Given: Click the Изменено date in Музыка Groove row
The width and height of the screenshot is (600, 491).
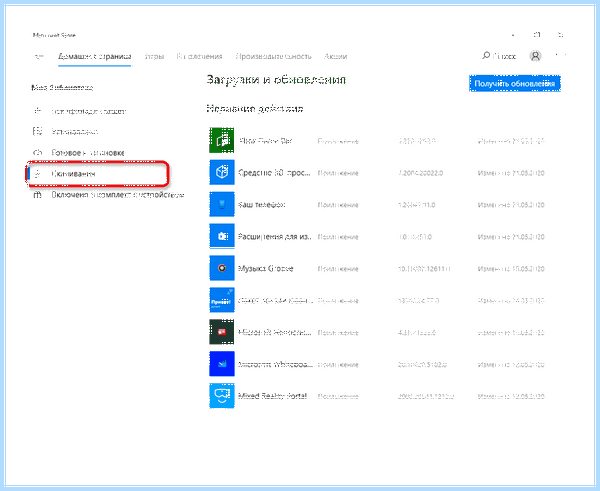Looking at the screenshot, I should 511,269.
